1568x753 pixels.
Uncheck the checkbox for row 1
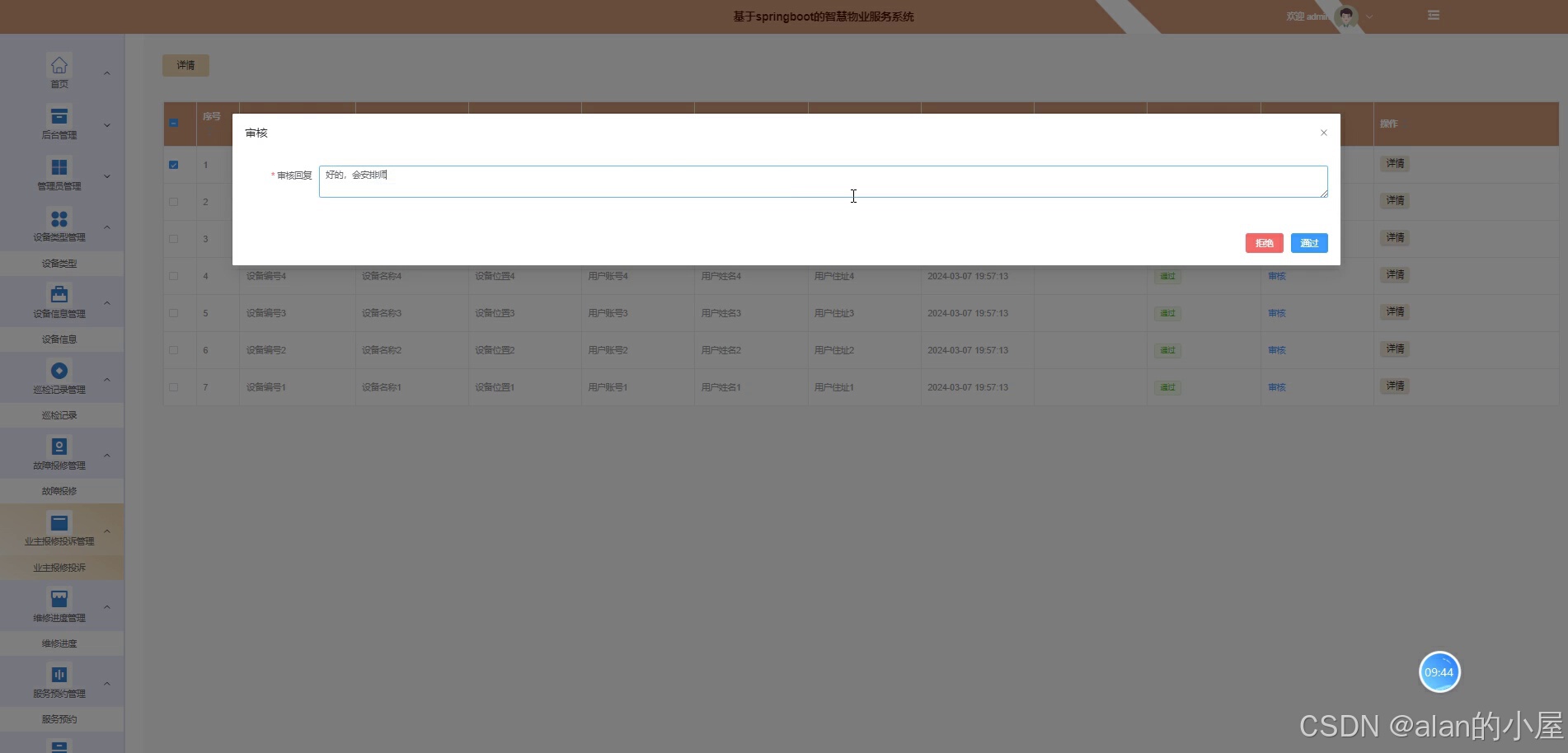pos(173,165)
